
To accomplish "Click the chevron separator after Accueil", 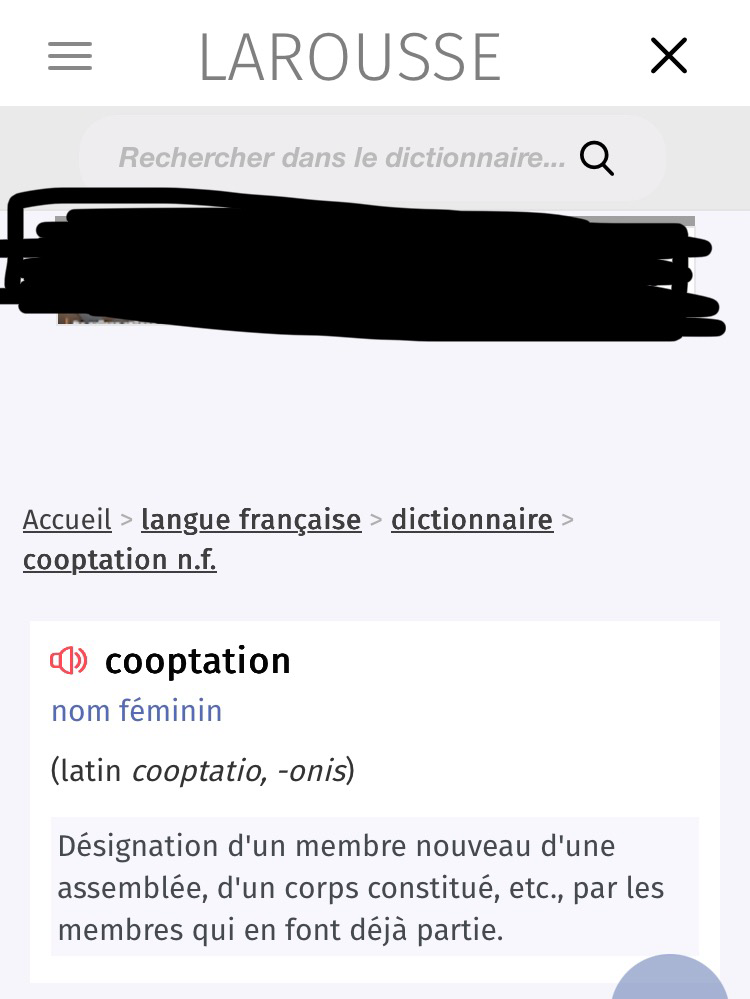I will pyautogui.click(x=127, y=520).
